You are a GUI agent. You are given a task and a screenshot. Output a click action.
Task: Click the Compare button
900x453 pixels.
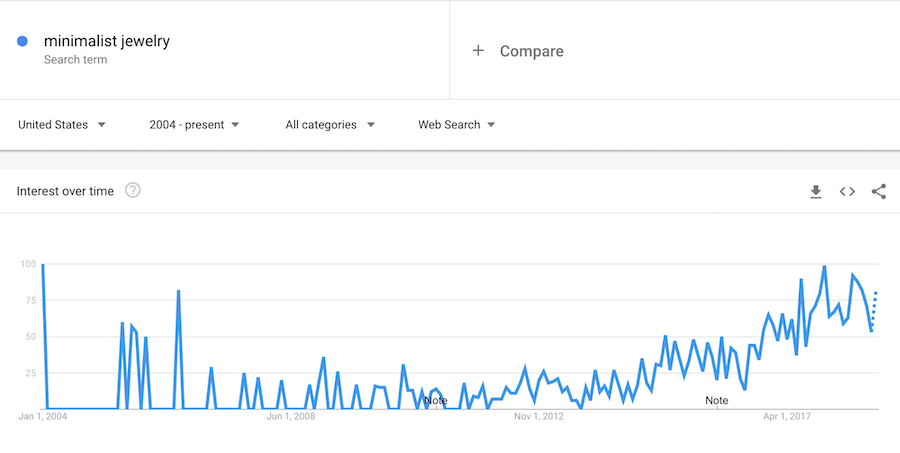(531, 51)
